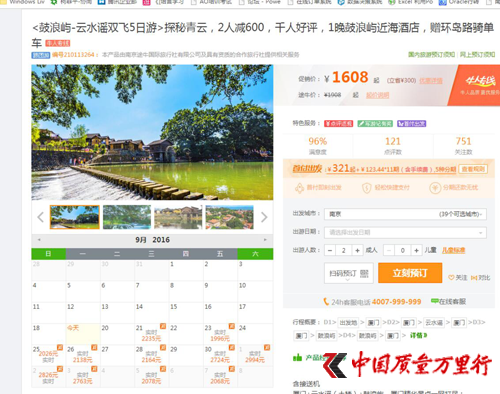Screen dimensions: 500x394
Task: Show next thumbnails with right gallery arrow
Action: (x=264, y=217)
